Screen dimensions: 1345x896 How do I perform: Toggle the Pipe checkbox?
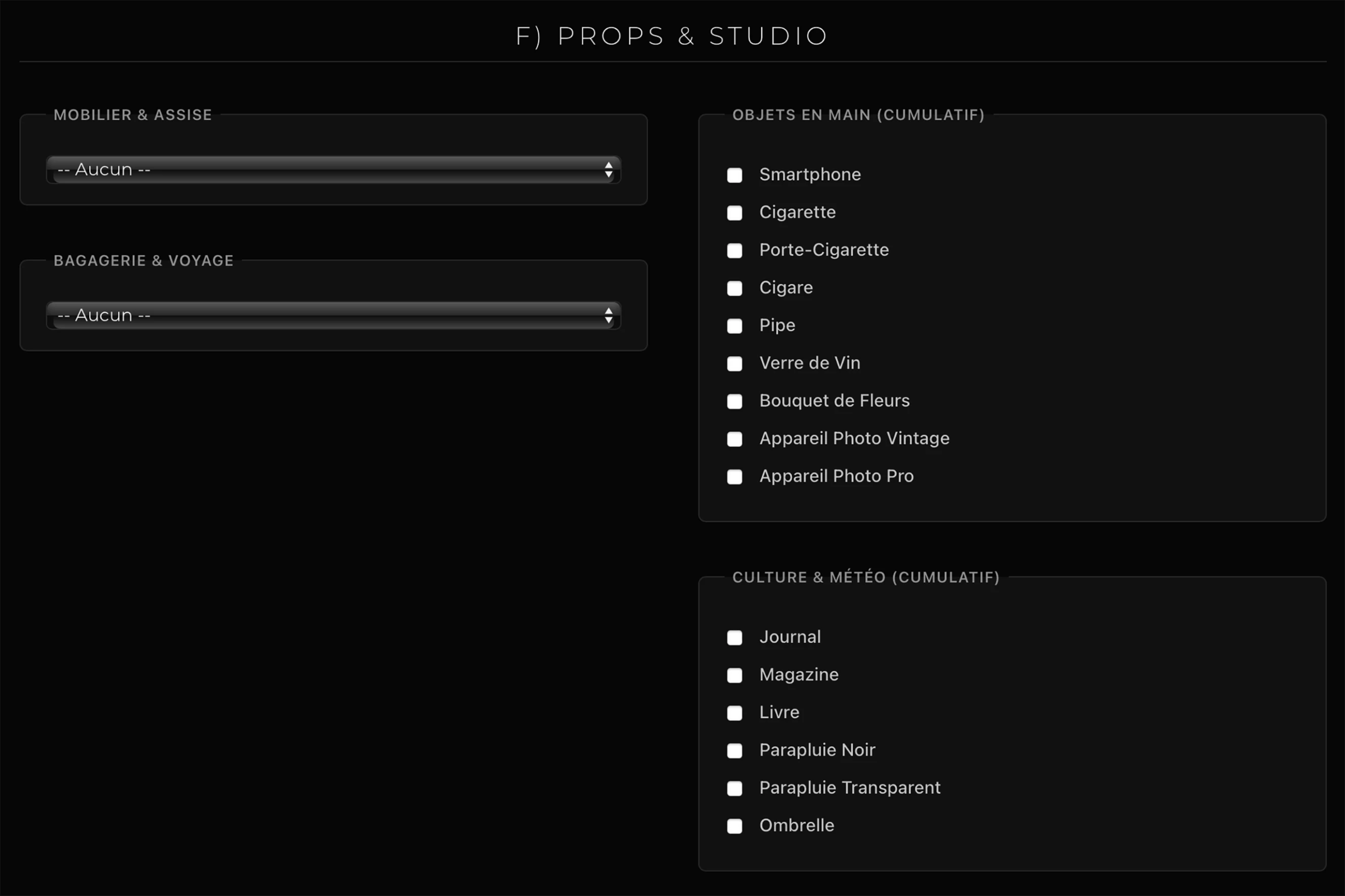point(734,326)
